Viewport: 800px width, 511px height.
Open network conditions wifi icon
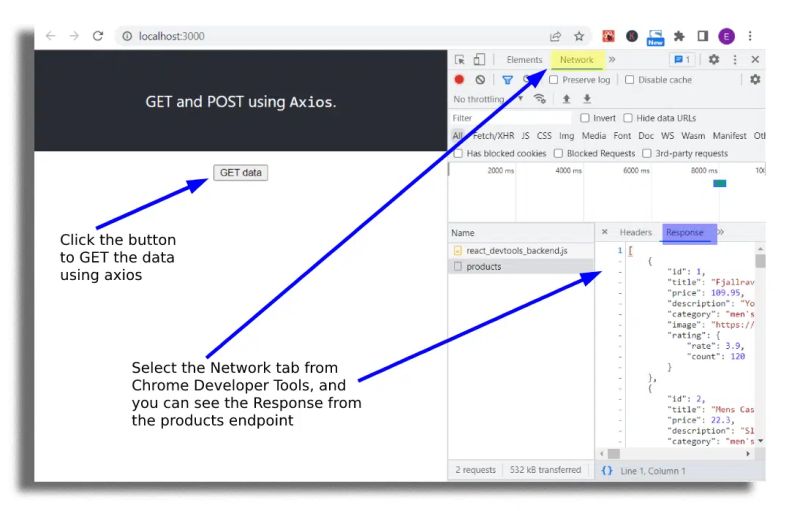539,98
